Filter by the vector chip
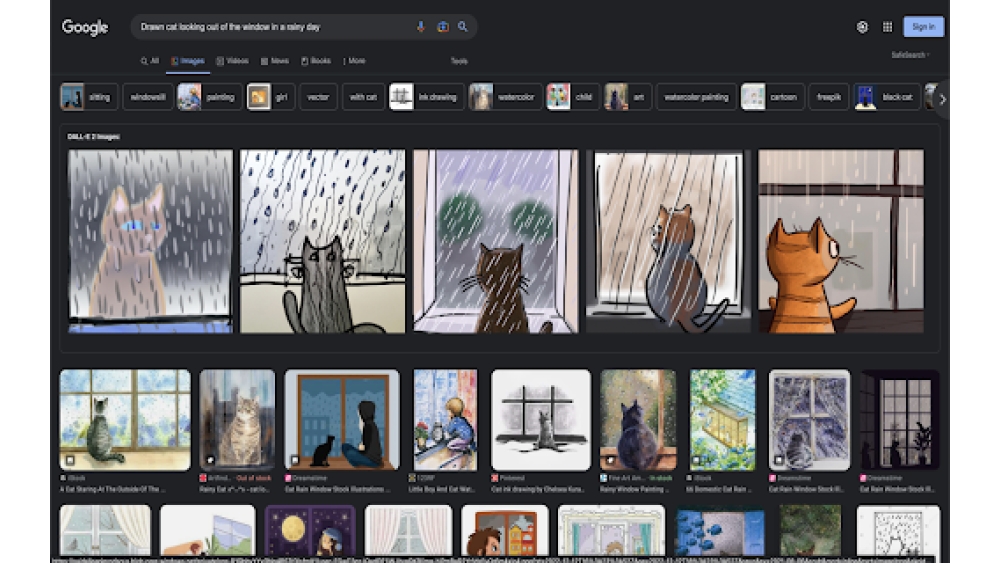The width and height of the screenshot is (1000, 563). [318, 97]
